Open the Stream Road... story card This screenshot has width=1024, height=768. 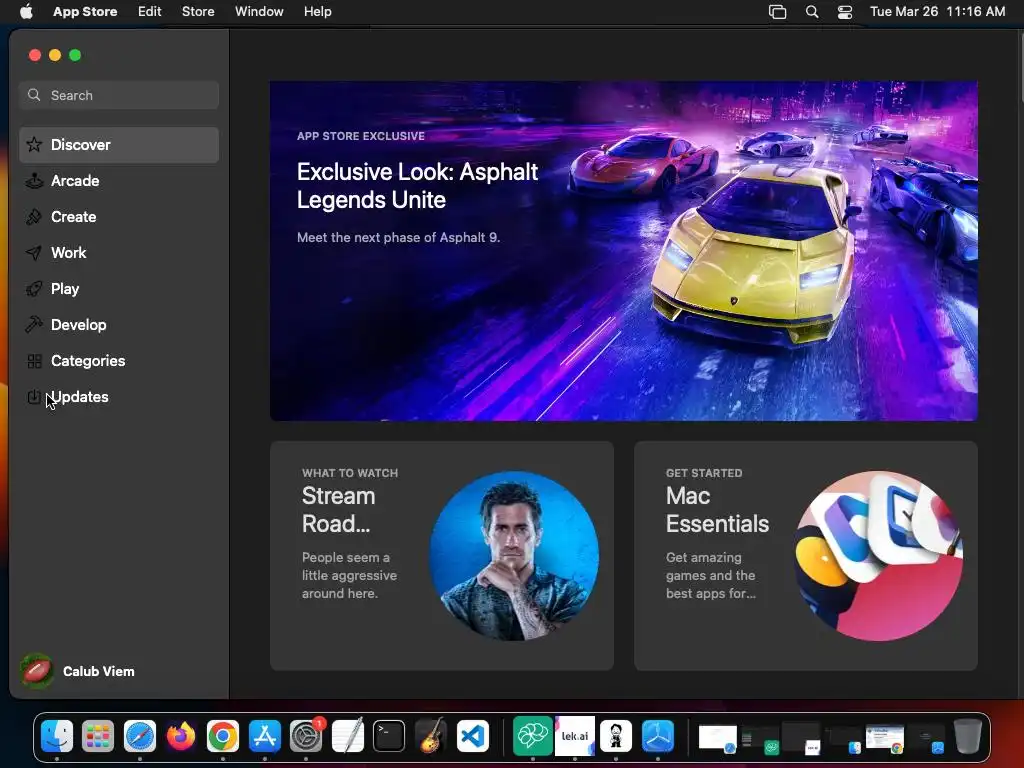click(441, 556)
